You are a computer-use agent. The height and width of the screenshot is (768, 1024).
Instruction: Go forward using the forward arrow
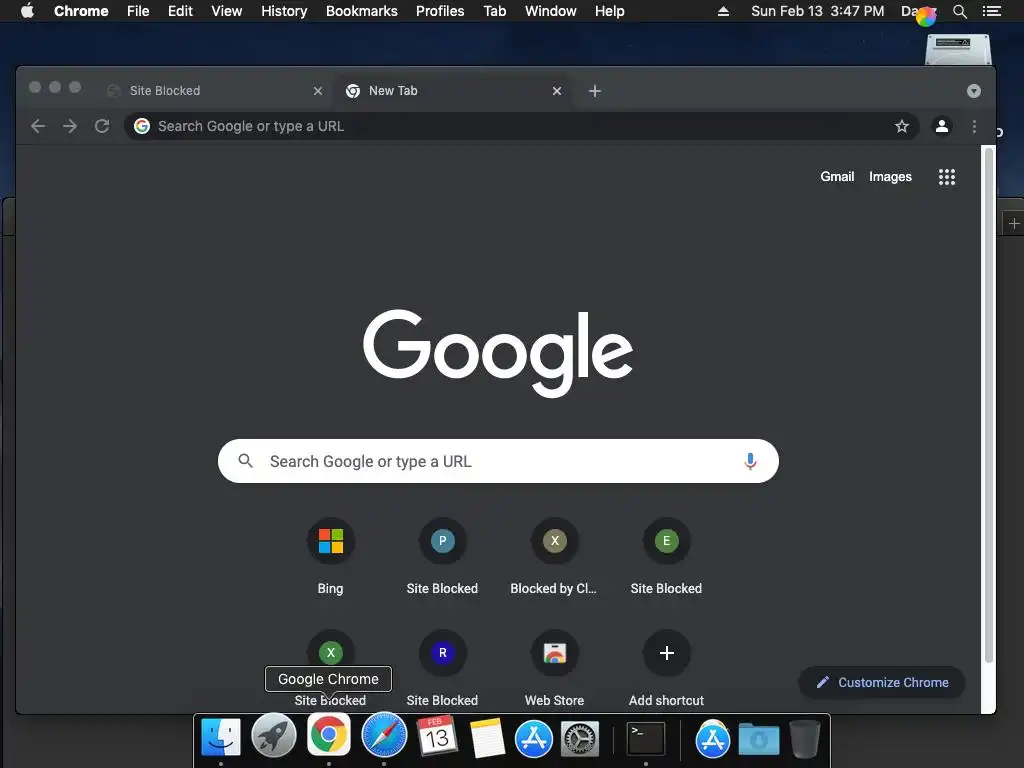click(70, 126)
